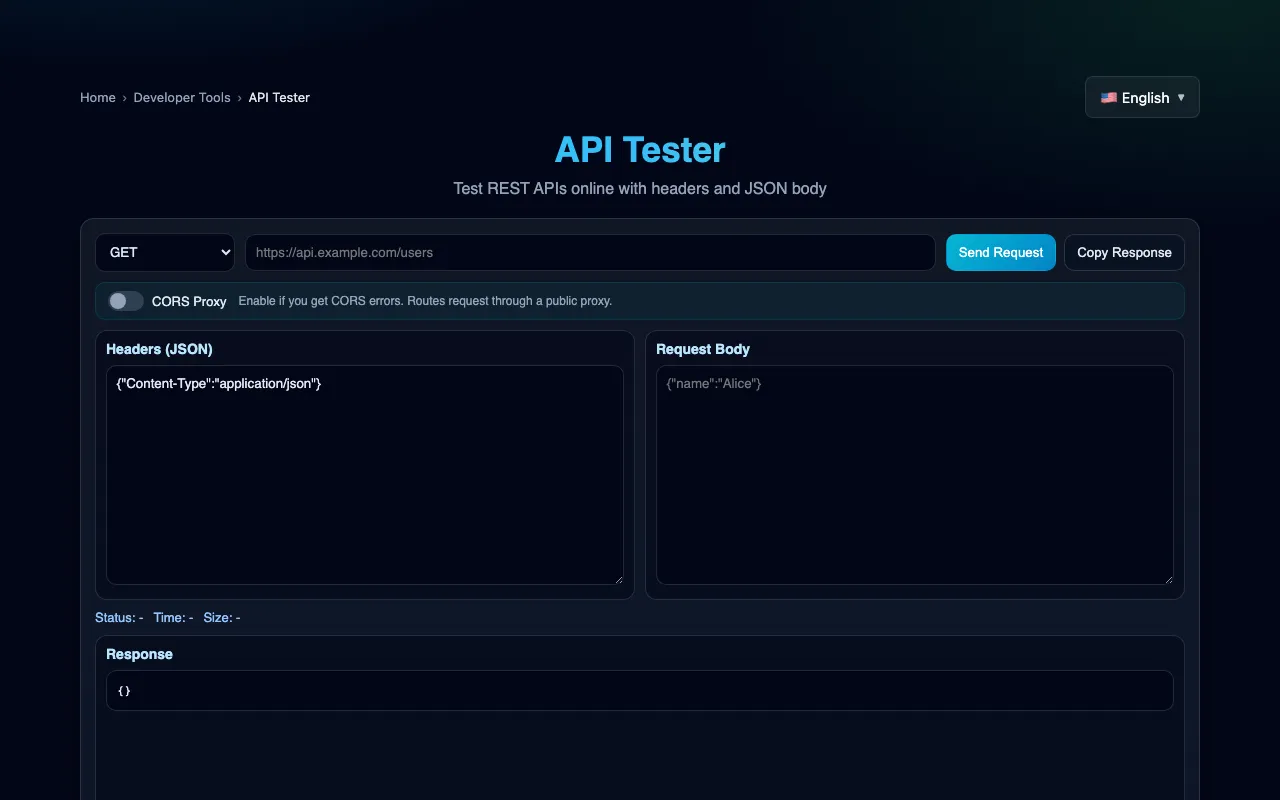Click into the Request Body textarea

(915, 475)
